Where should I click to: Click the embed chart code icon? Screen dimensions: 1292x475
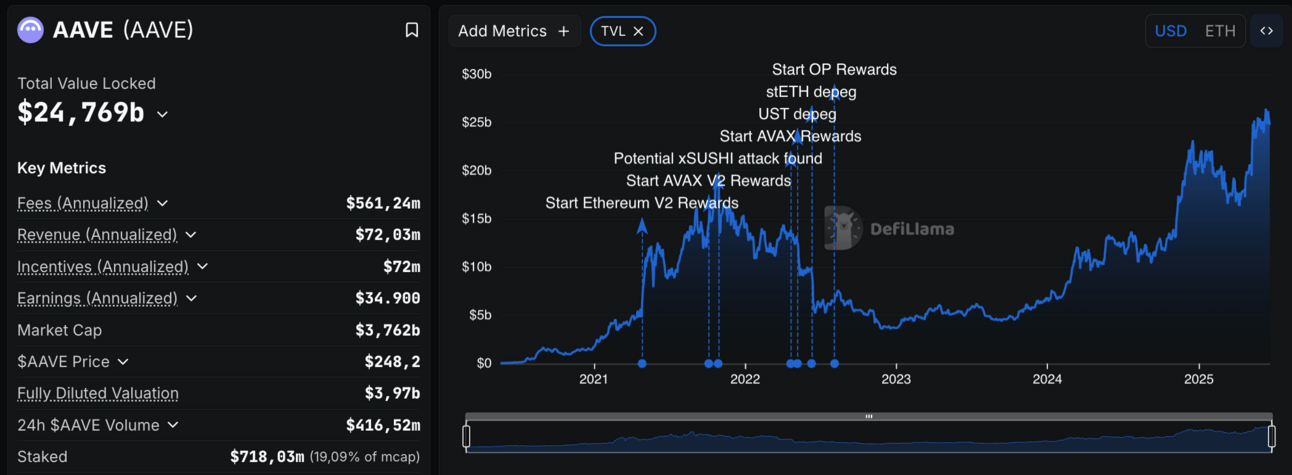1266,31
